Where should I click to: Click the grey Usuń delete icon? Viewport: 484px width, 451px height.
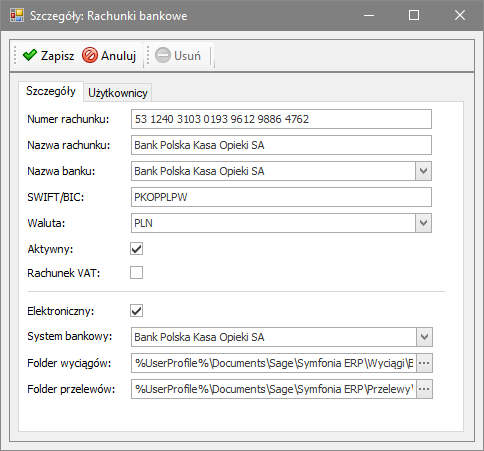tap(163, 55)
